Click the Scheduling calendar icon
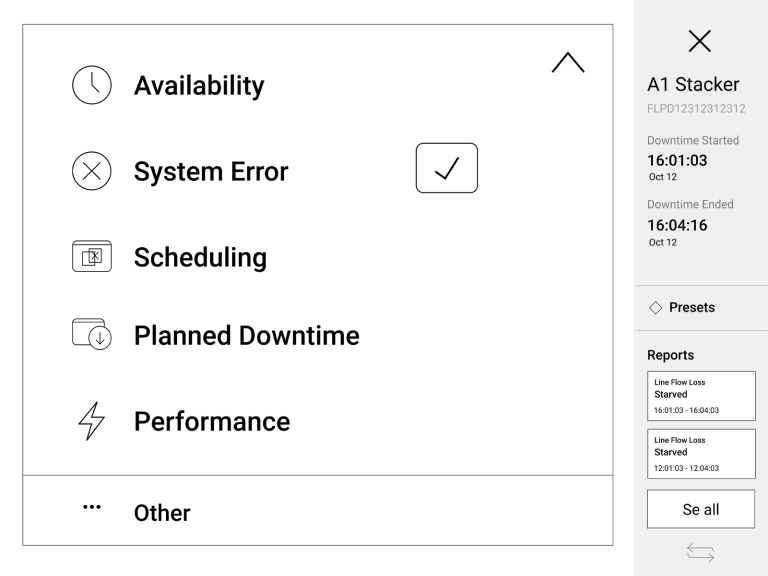Viewport: 768px width, 576px height. tap(89, 258)
